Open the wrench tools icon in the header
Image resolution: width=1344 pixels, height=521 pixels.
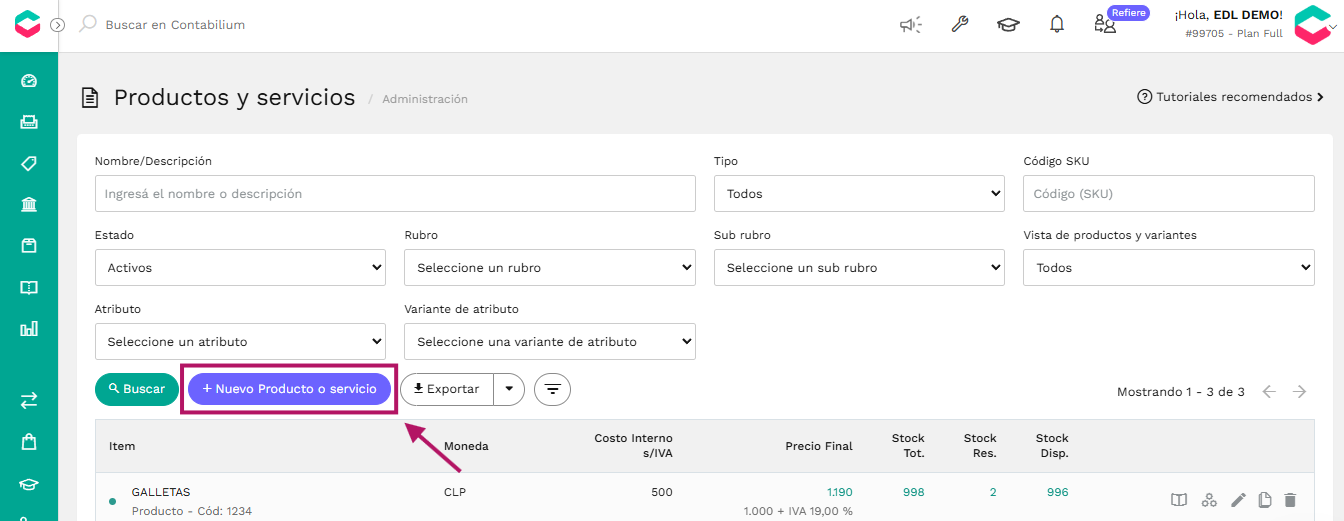click(x=959, y=24)
